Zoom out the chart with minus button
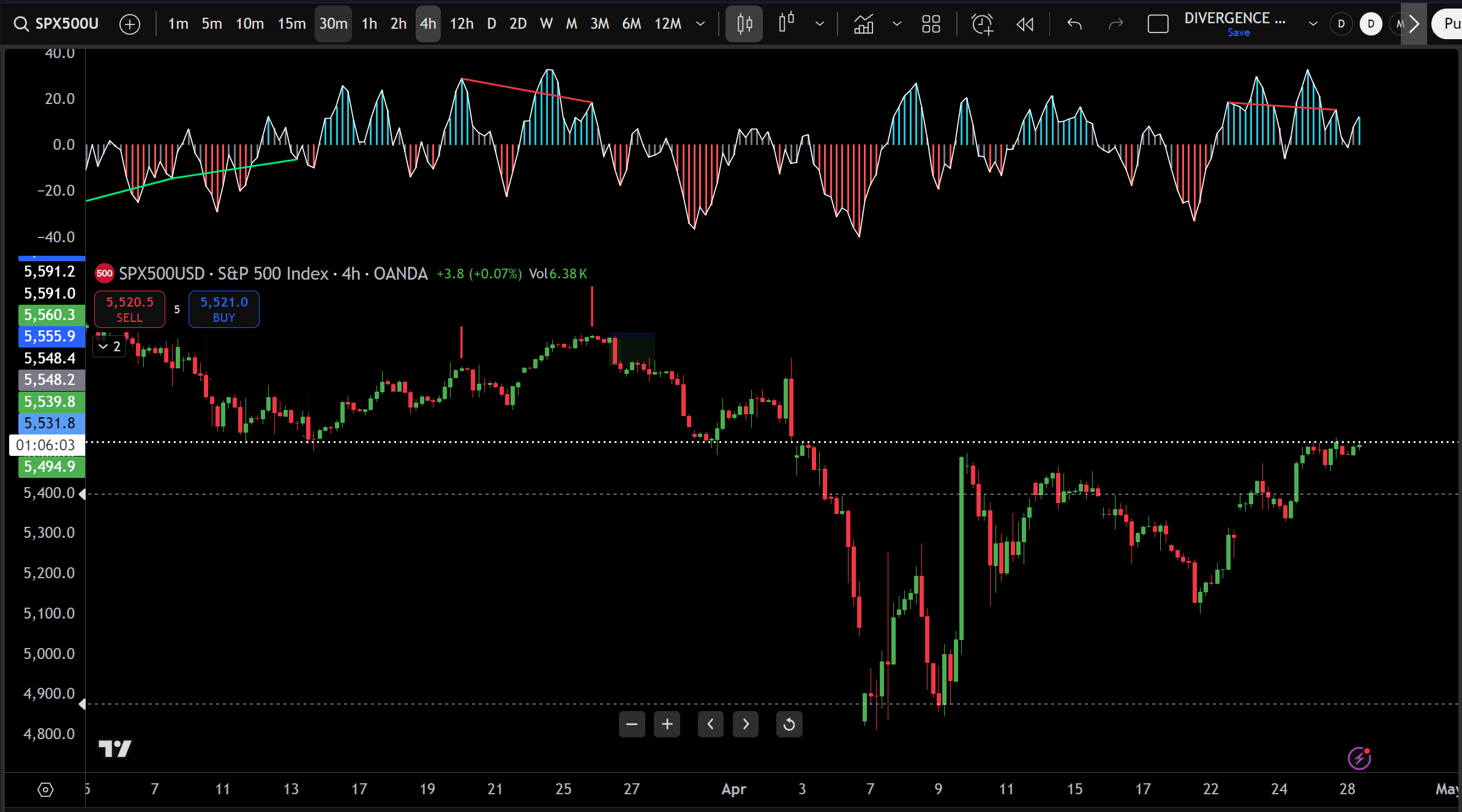 [x=632, y=724]
